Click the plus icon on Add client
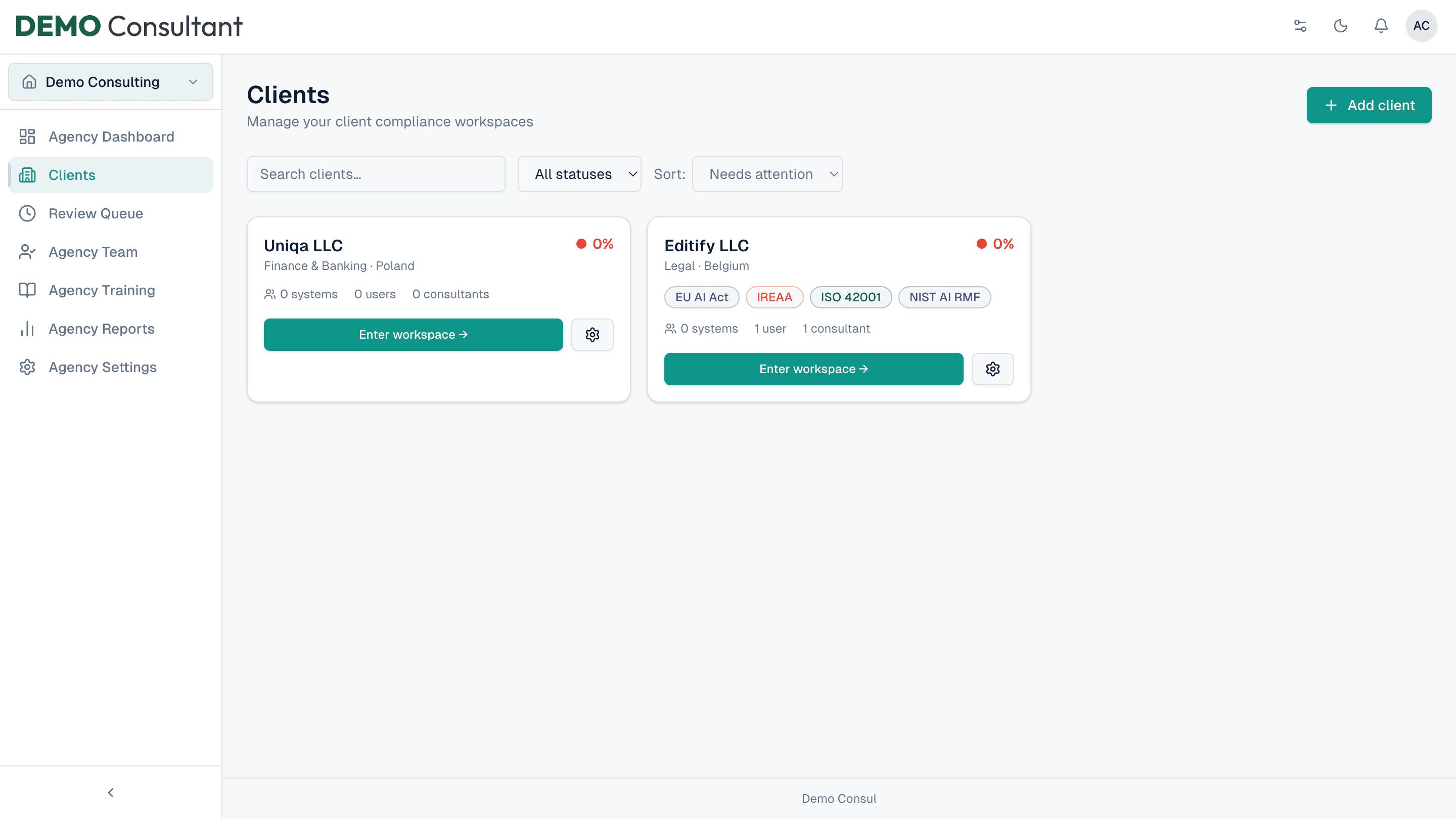This screenshot has height=819, width=1456. pos(1331,106)
